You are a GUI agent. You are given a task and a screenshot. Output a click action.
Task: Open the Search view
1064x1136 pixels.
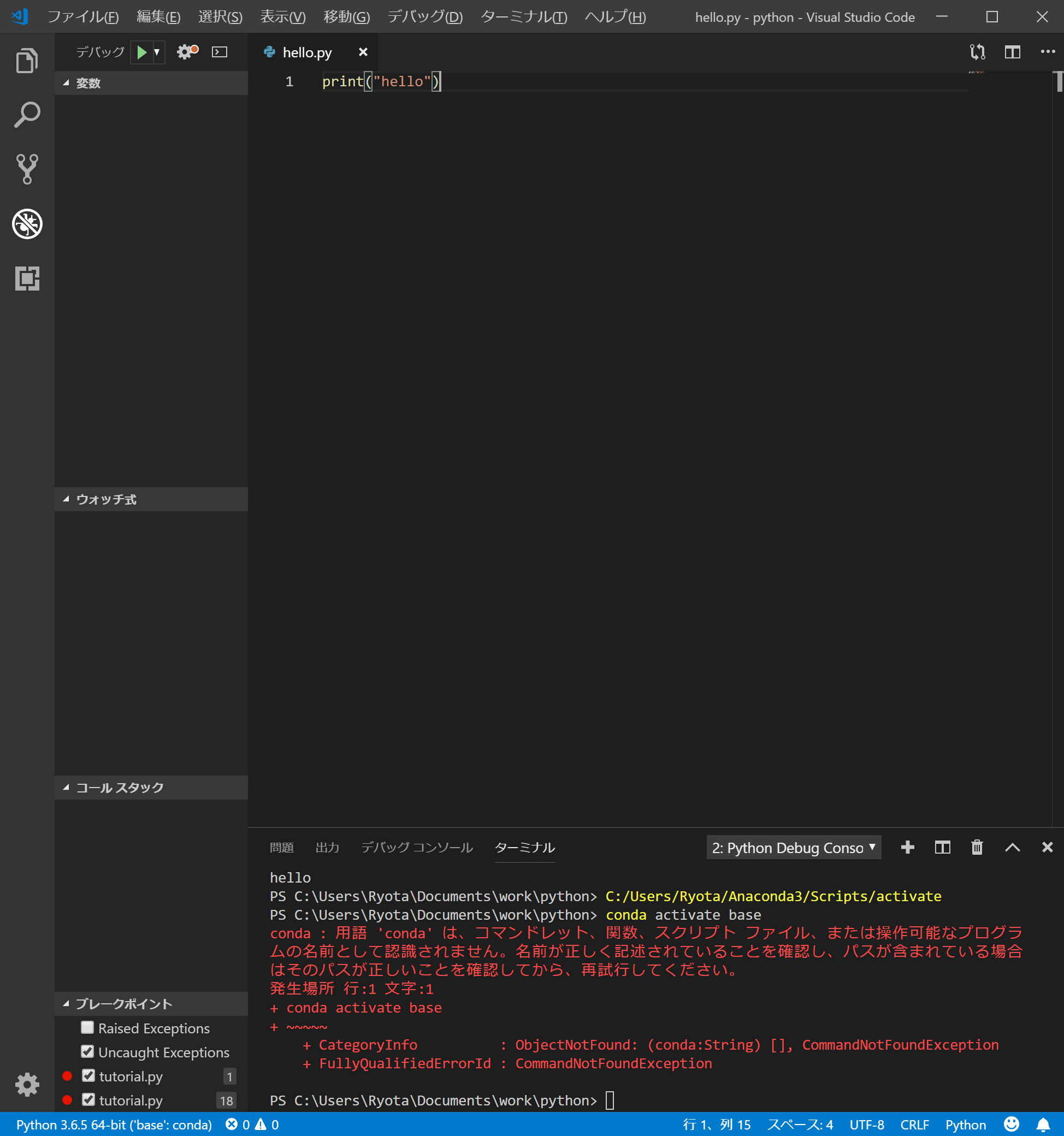point(26,114)
